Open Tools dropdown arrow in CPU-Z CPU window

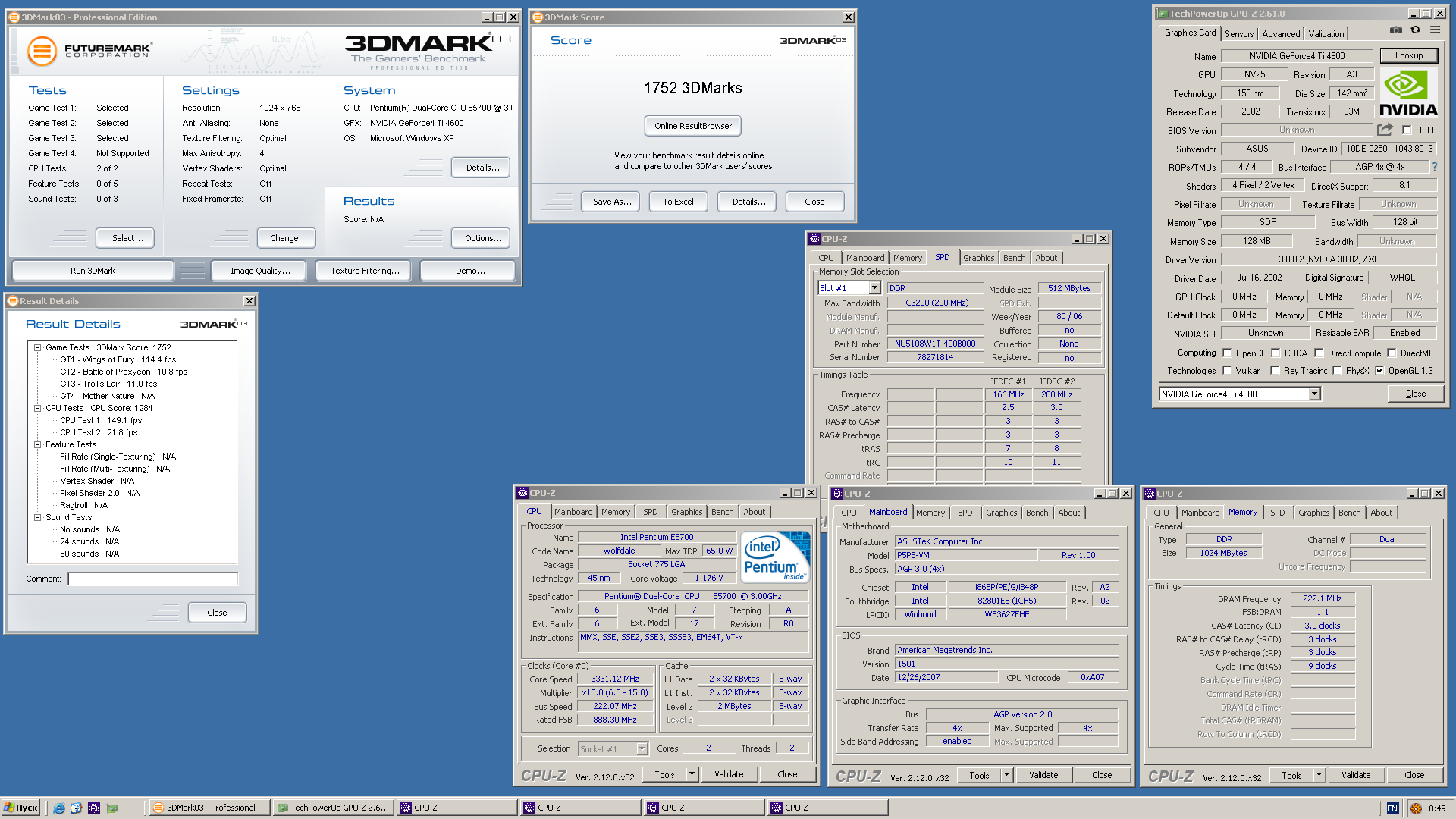pyautogui.click(x=692, y=774)
